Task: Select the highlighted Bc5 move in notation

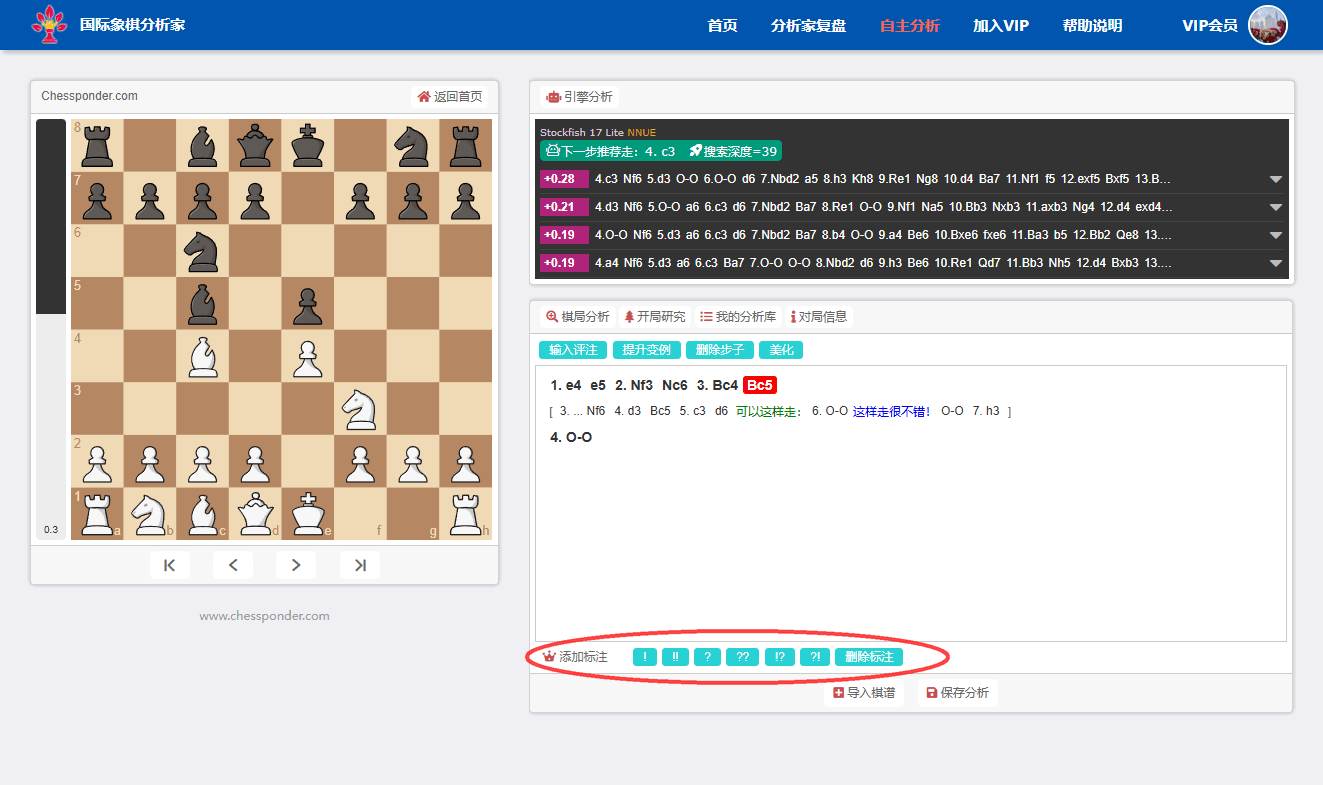Action: [760, 385]
